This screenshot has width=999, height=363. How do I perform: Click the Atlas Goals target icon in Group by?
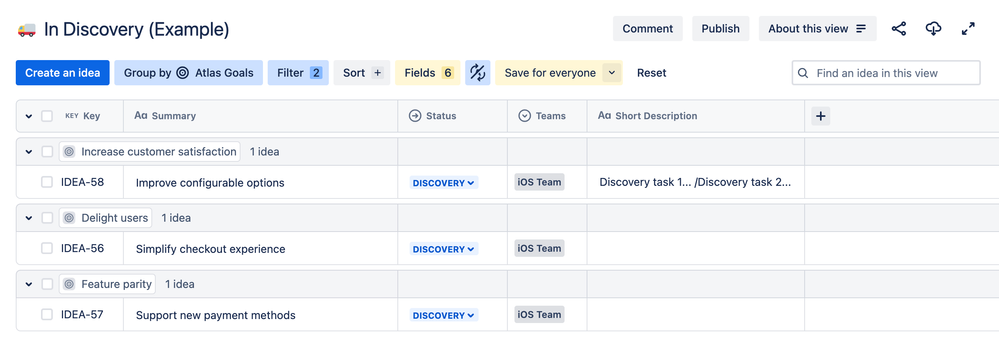click(x=182, y=73)
